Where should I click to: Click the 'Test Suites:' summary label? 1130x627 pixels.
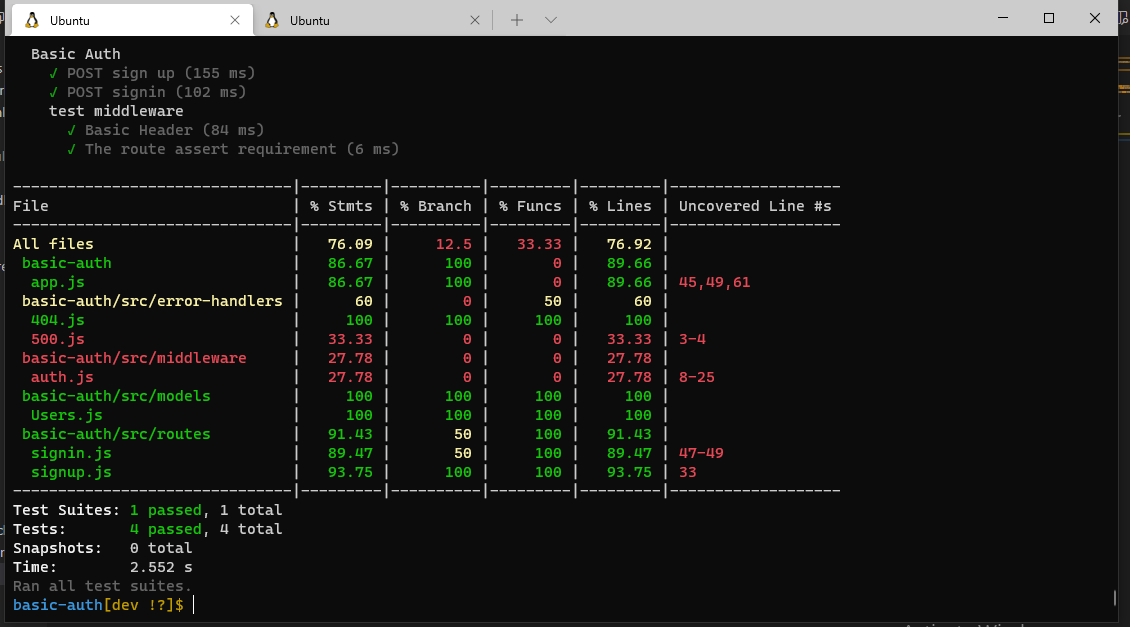tap(66, 510)
